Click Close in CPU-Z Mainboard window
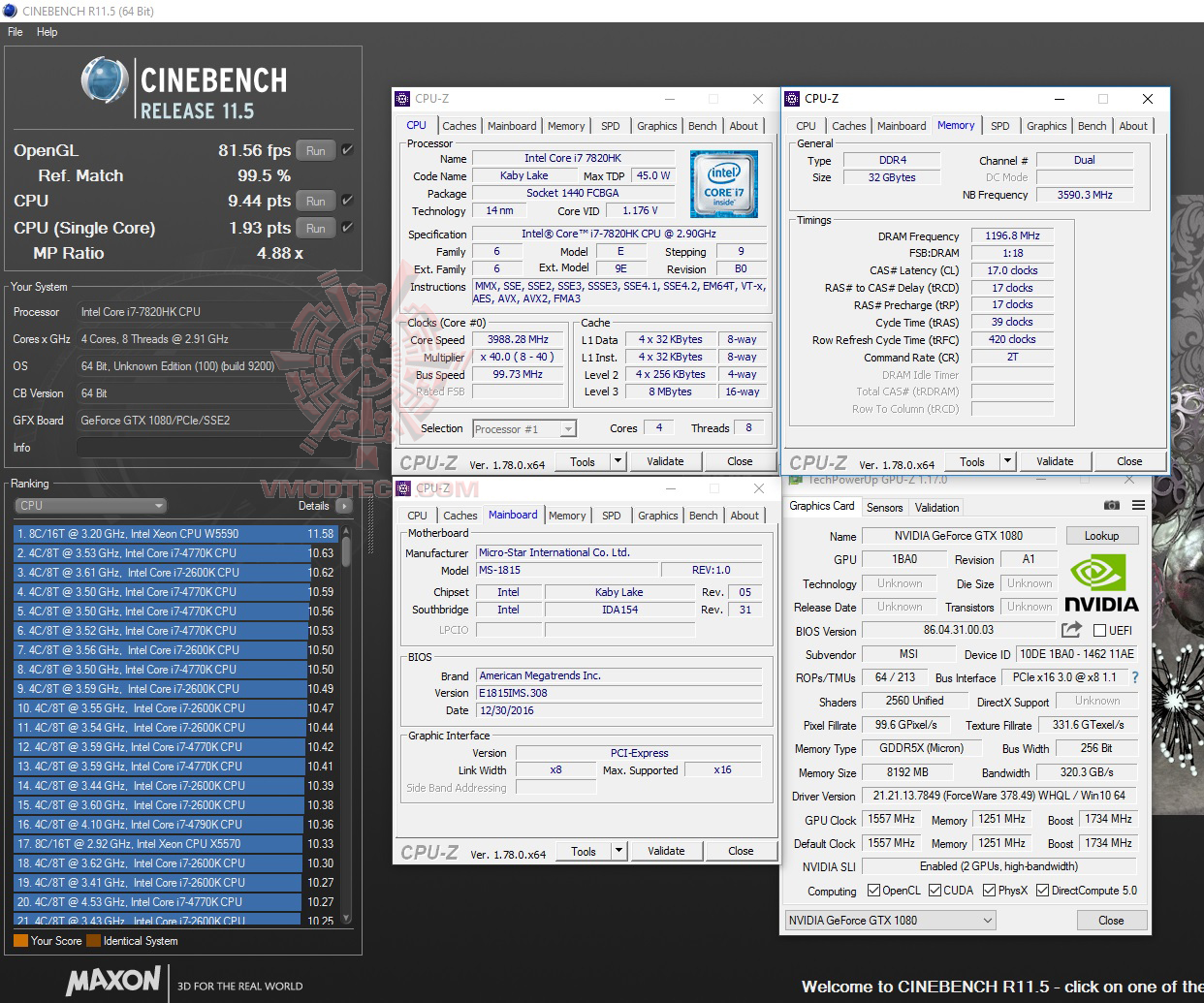The height and width of the screenshot is (1003, 1204). pyautogui.click(x=741, y=851)
